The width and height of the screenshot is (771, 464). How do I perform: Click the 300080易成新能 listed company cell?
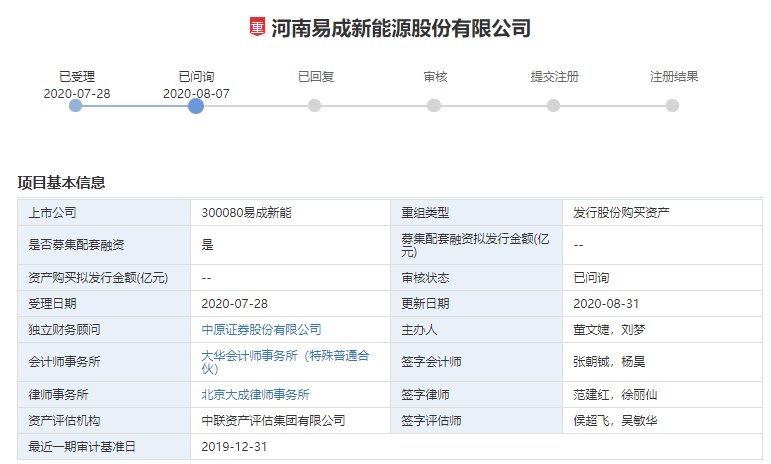(x=247, y=212)
